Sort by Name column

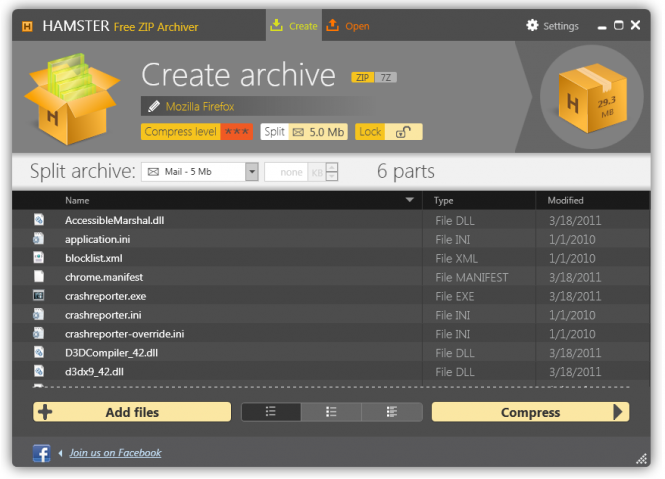point(77,201)
